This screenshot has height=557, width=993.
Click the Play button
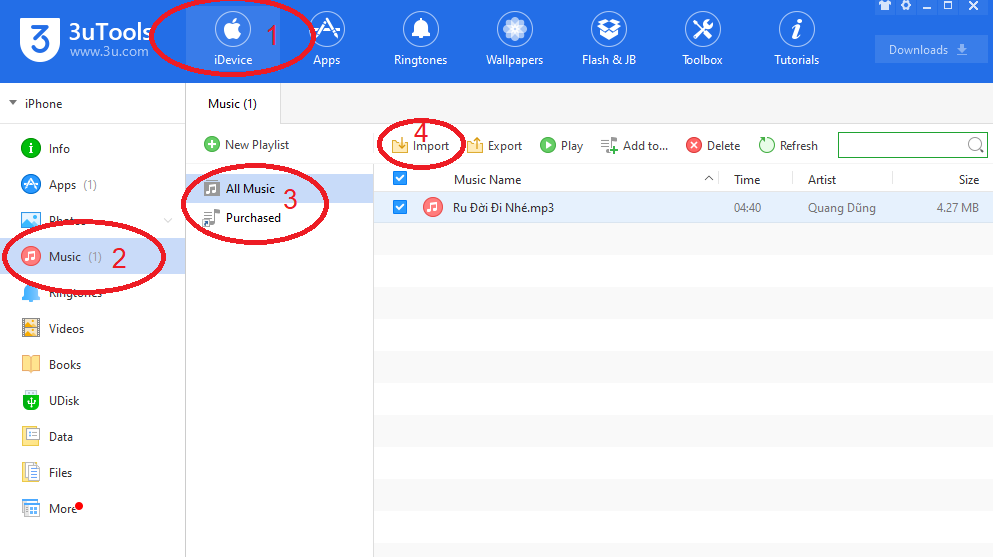click(x=562, y=146)
